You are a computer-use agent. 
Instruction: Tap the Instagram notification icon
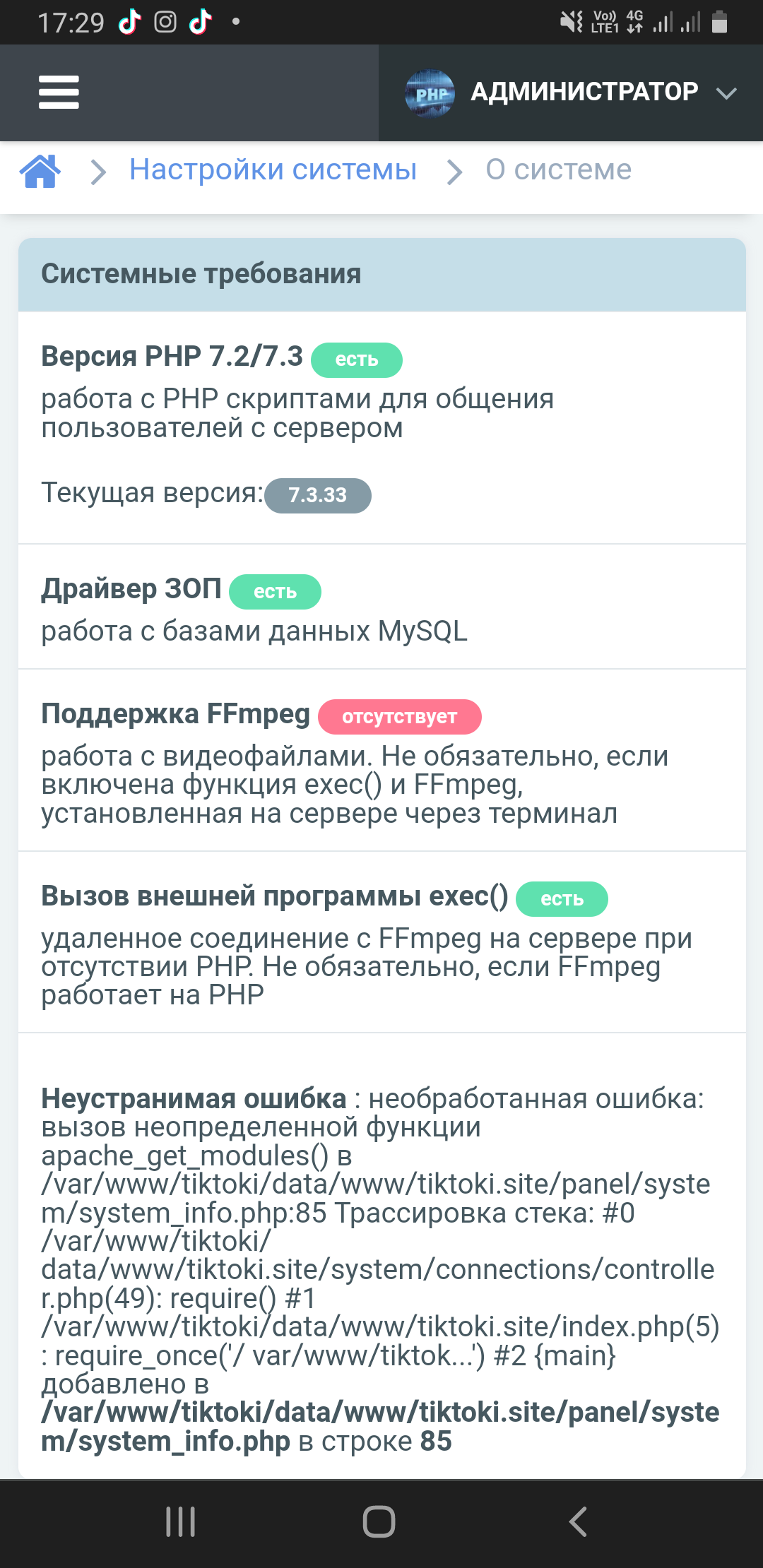point(165,23)
